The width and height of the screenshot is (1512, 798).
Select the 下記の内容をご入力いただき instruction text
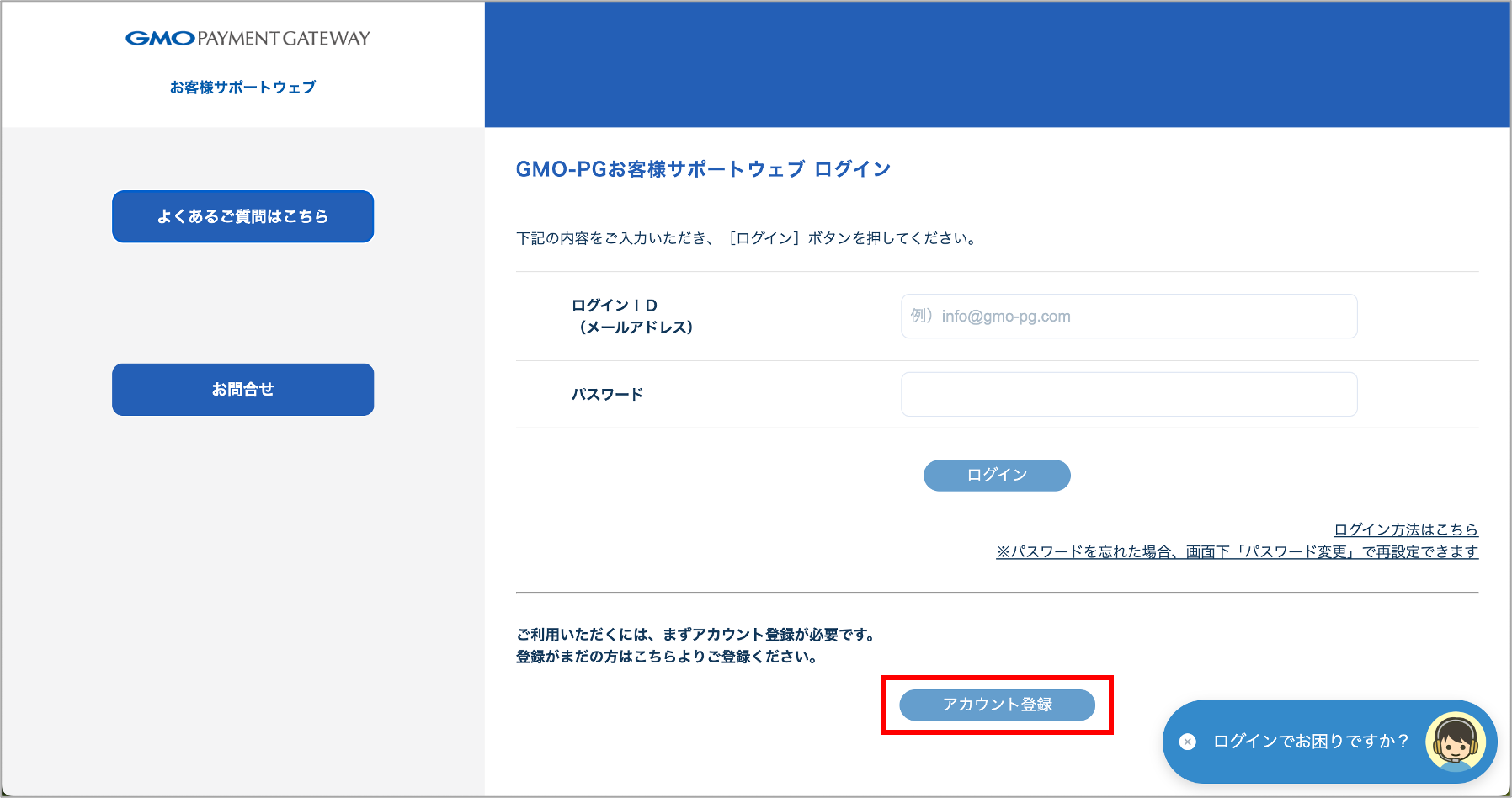click(x=748, y=238)
